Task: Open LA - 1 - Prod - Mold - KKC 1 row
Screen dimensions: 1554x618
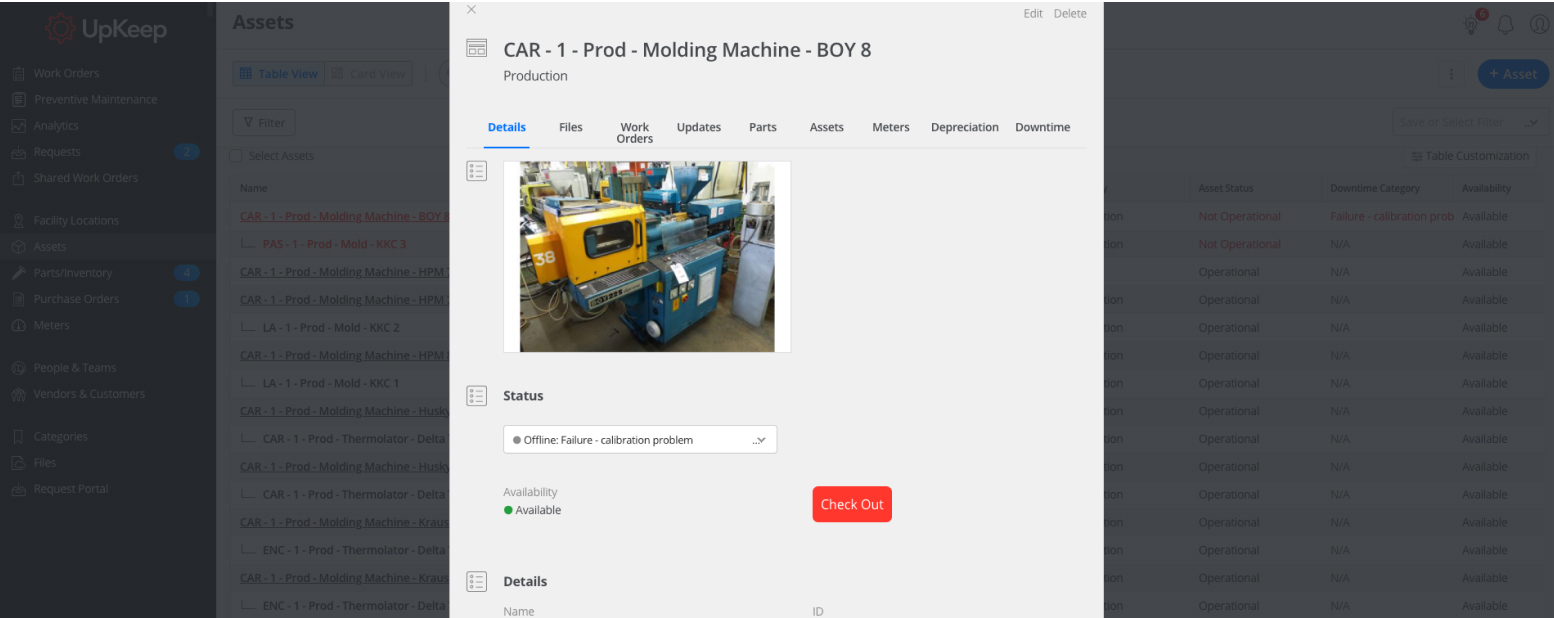Action: (x=331, y=383)
